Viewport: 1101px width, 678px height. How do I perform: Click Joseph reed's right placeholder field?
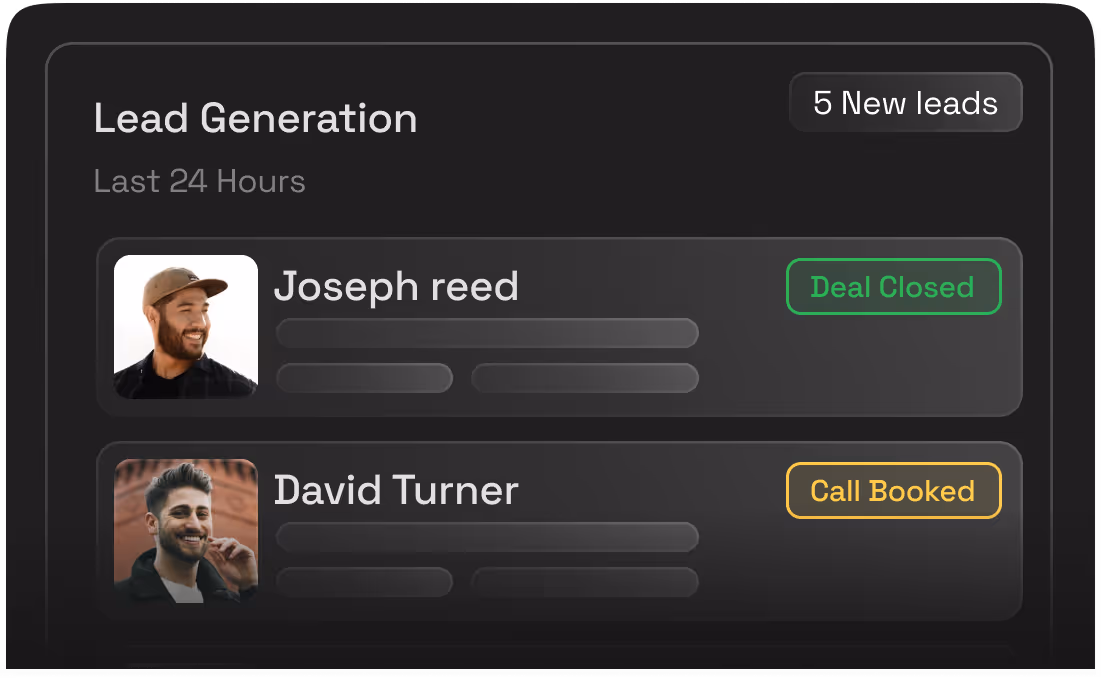[585, 378]
